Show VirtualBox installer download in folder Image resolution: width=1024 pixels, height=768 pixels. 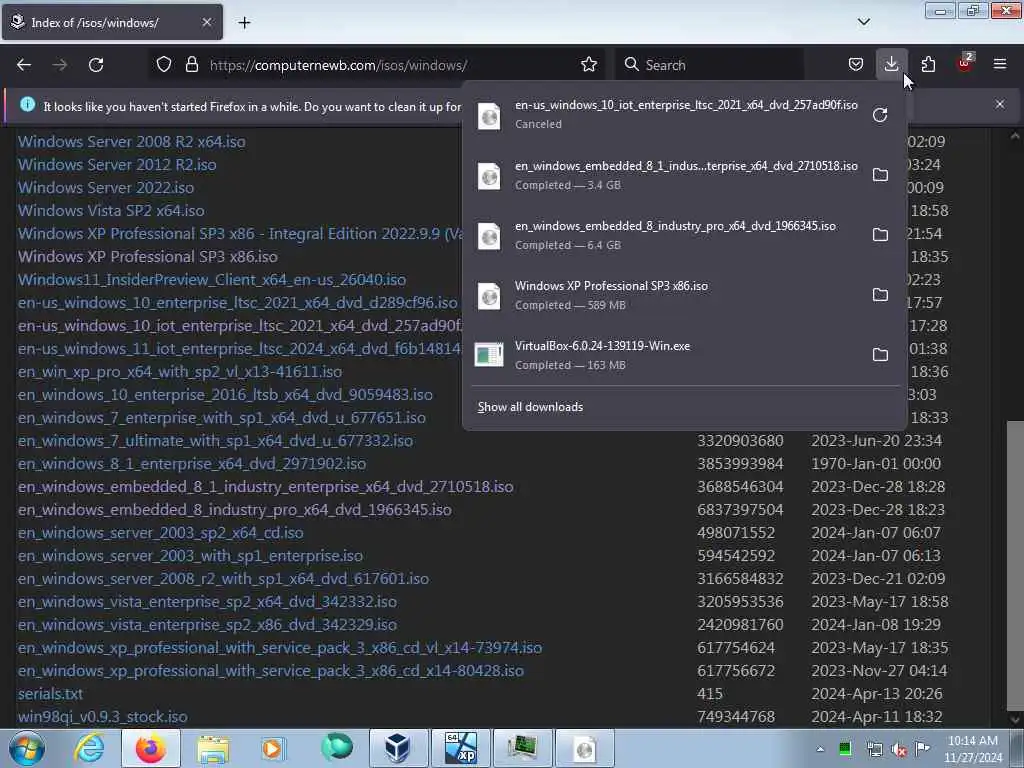click(x=880, y=355)
